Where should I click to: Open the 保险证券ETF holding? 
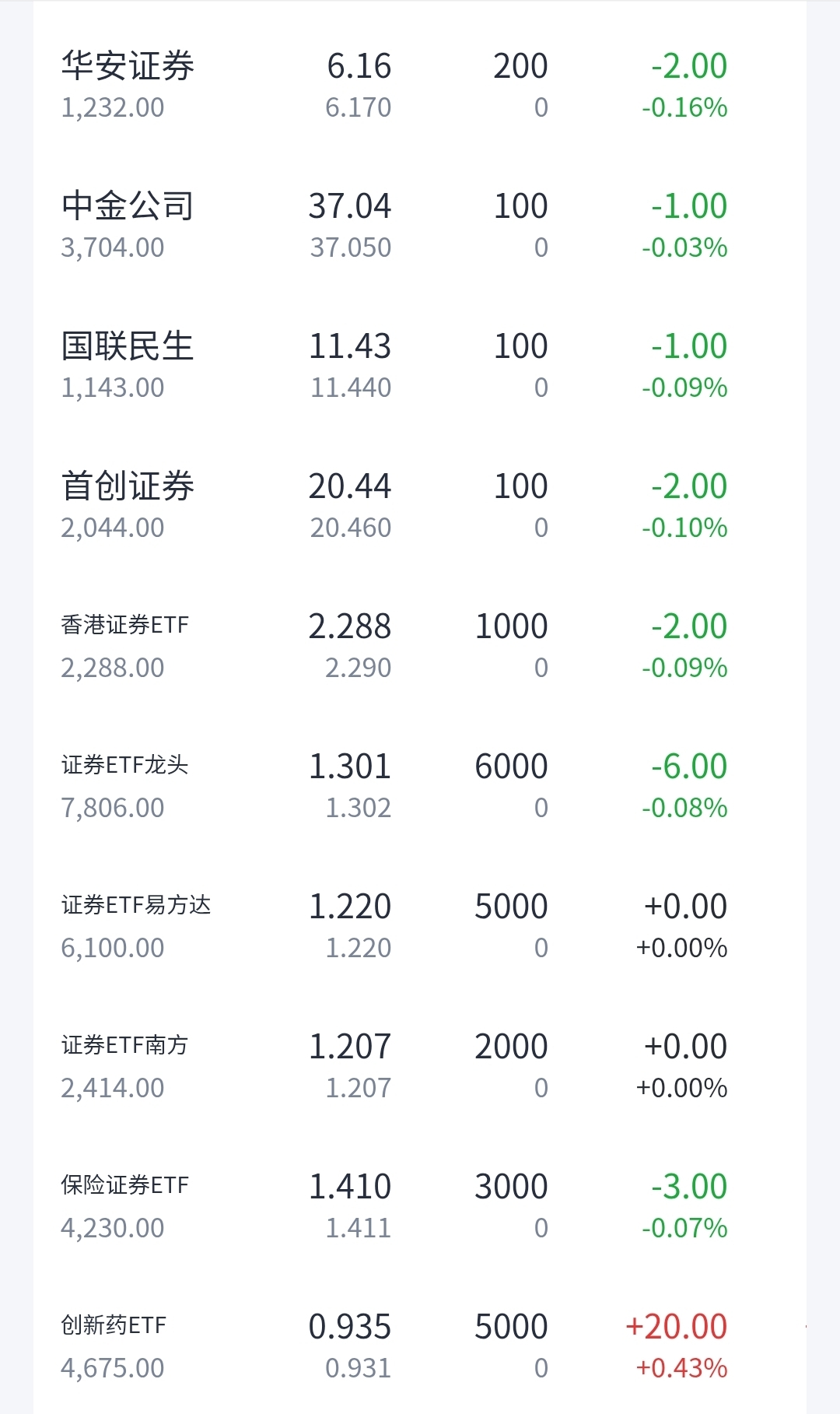(x=420, y=1206)
